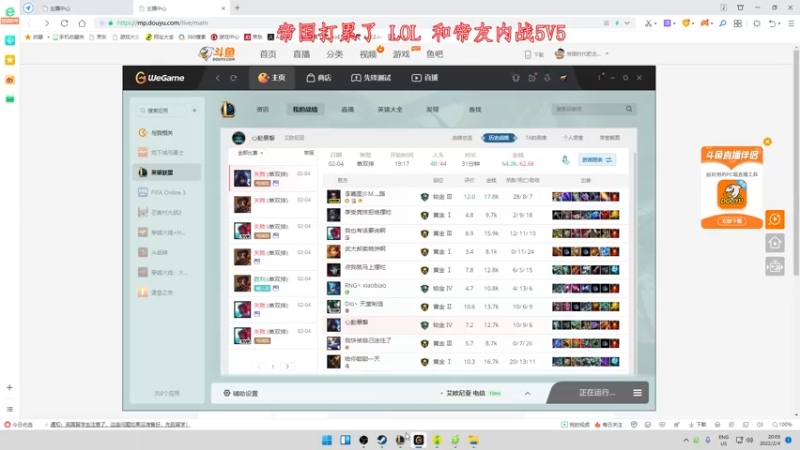Viewport: 800px width, 450px height.
Task: Click the summoner search magnifier icon
Action: click(629, 109)
